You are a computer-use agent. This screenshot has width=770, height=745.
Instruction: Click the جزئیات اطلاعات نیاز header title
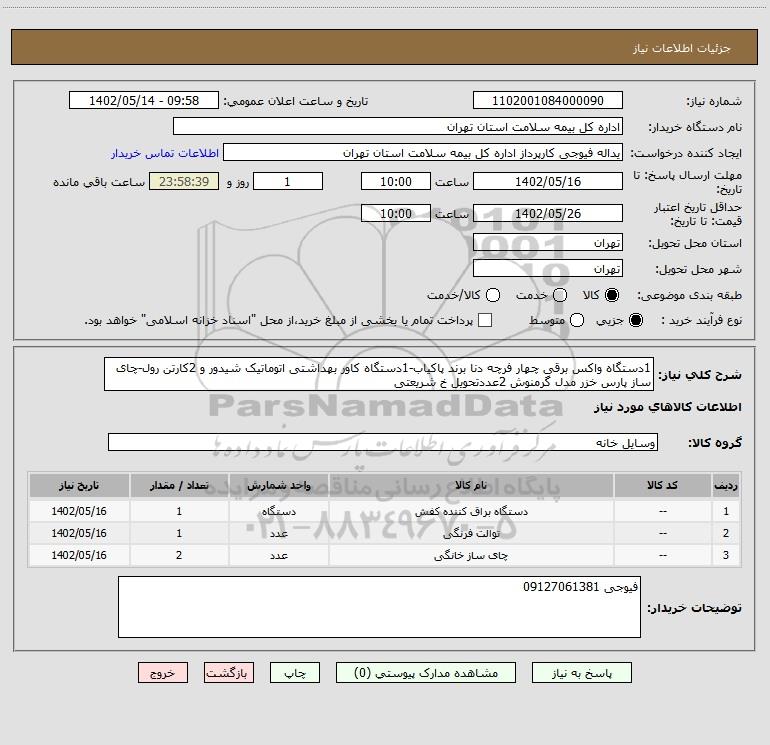682,48
